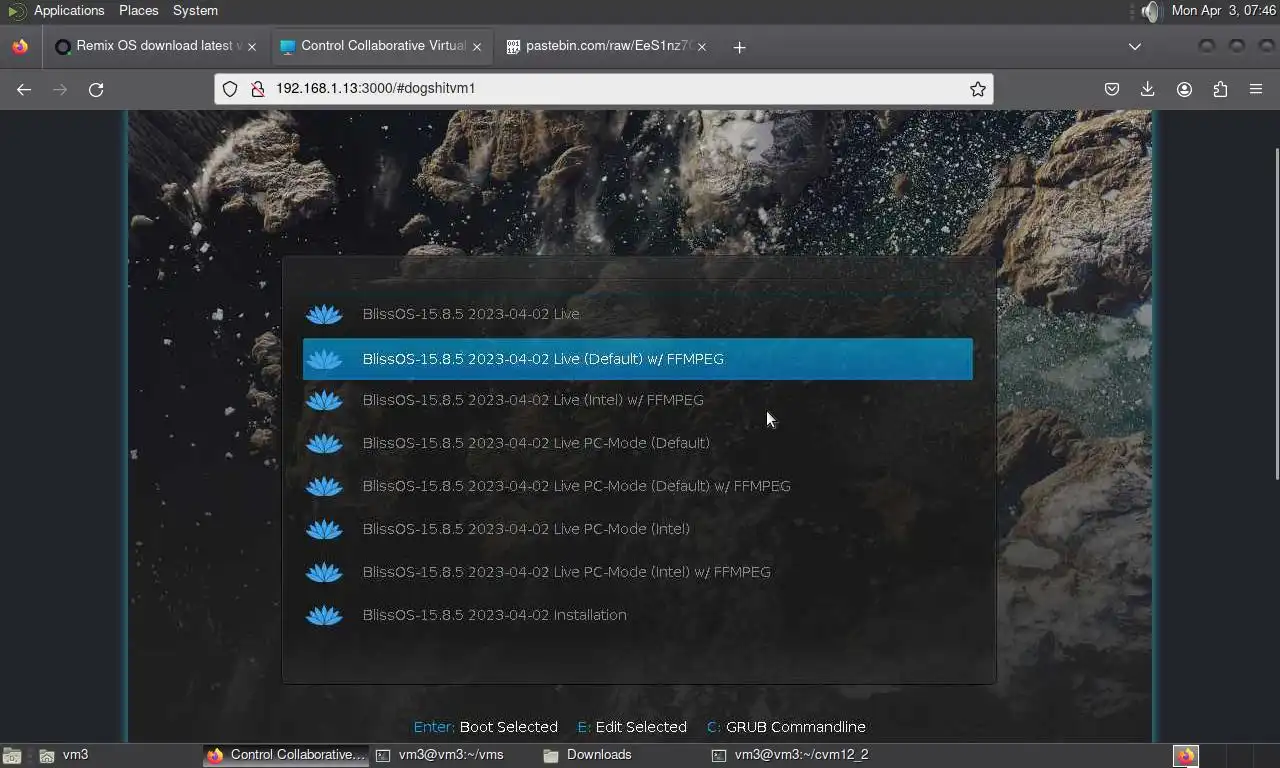Open the Pocket save icon
Screen dimensions: 1280x768
tap(1112, 90)
